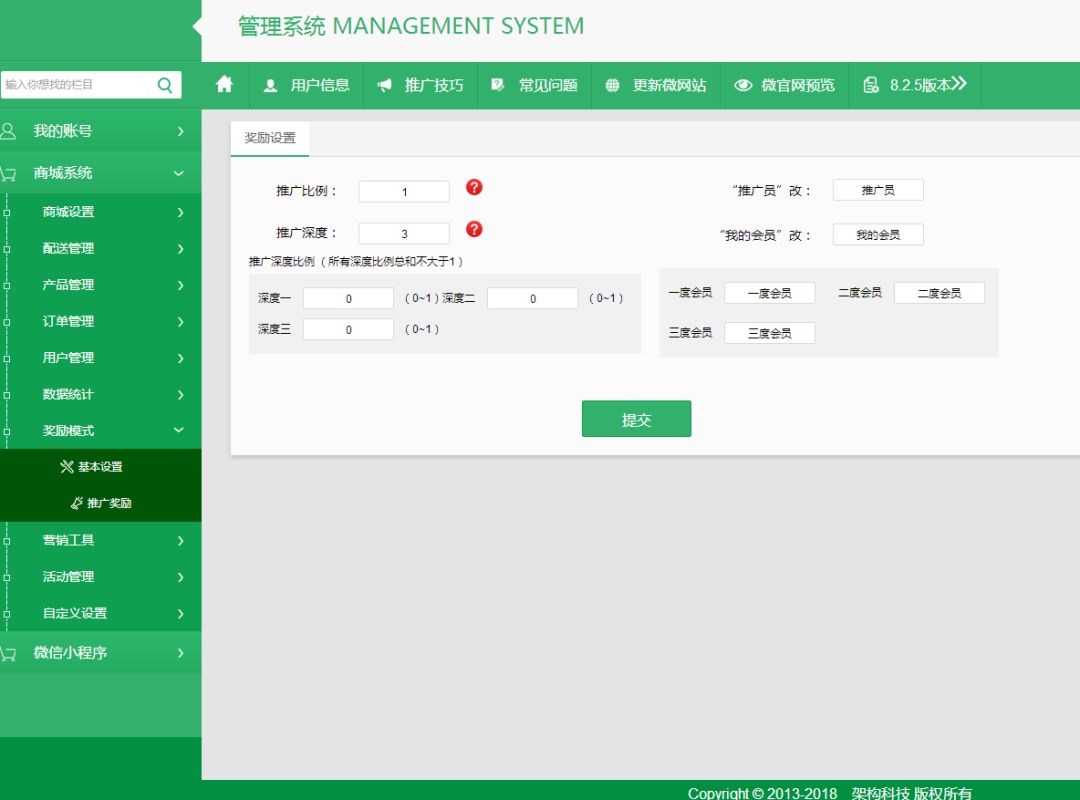
Task: Click the home icon in the top navigation
Action: click(x=224, y=85)
